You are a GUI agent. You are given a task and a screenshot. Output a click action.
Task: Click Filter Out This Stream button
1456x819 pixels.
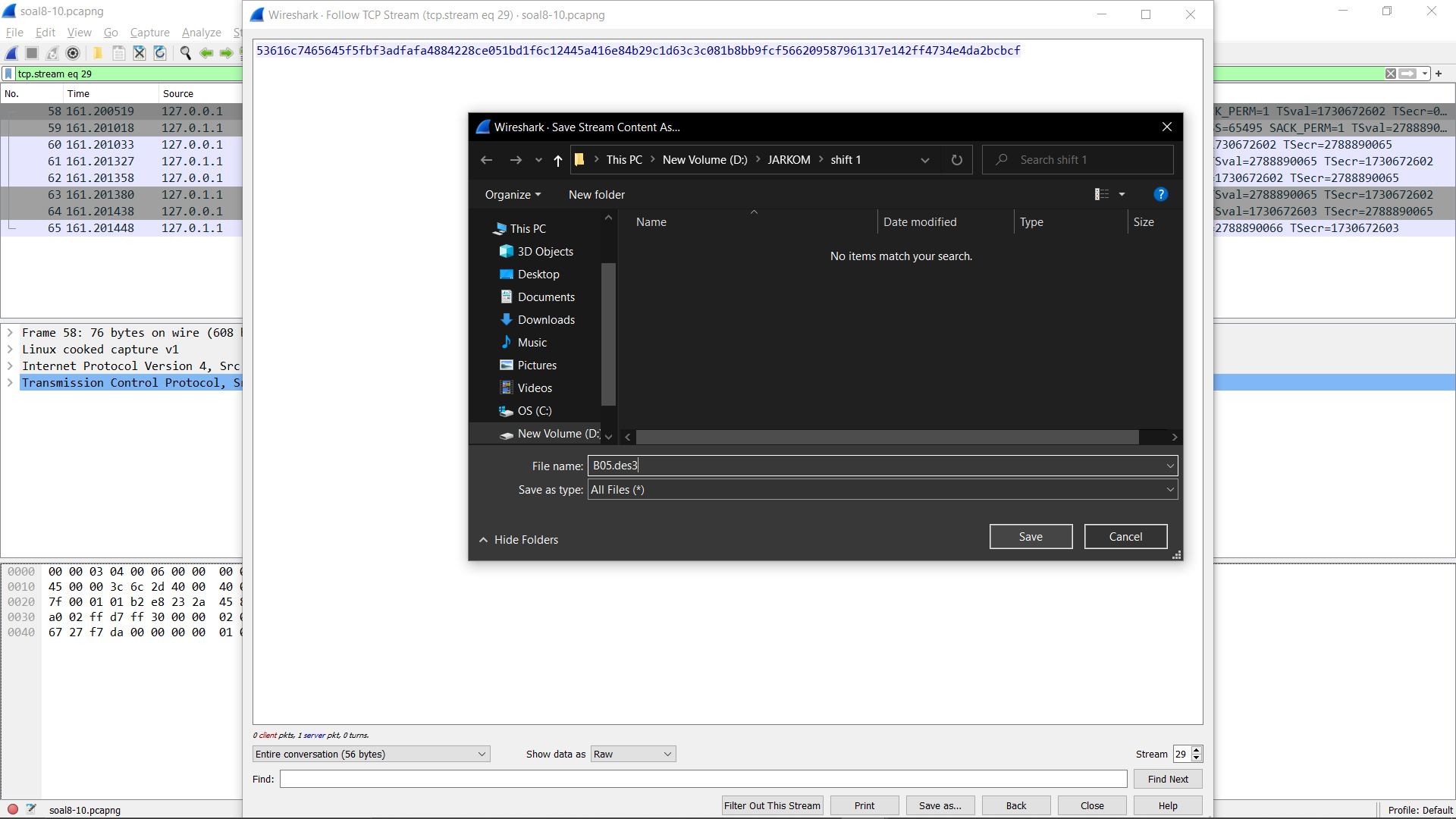772,806
